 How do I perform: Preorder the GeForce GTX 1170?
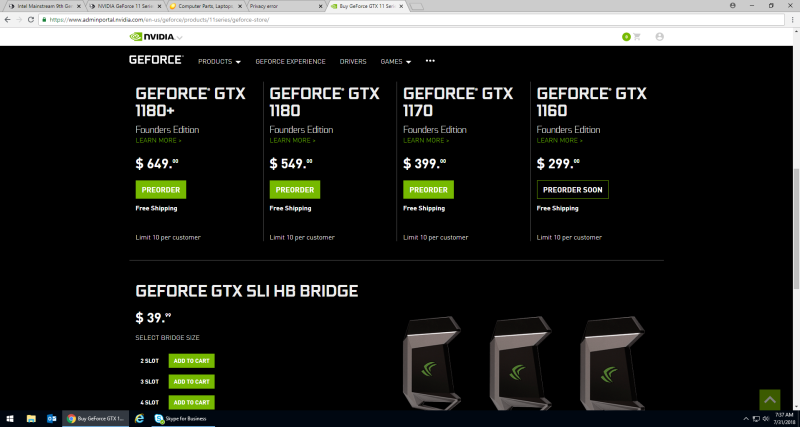428,190
